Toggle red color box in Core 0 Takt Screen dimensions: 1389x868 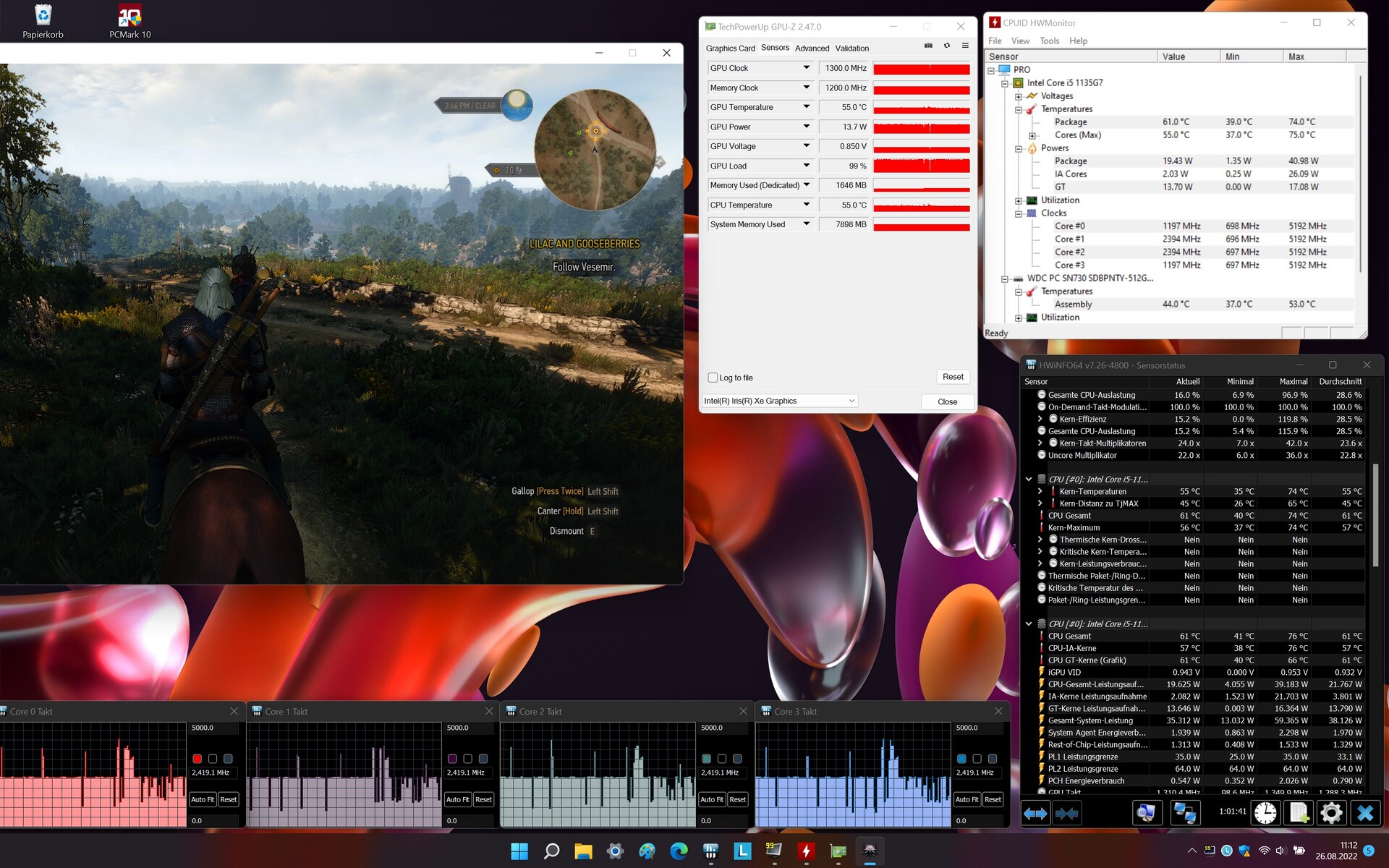tap(197, 759)
